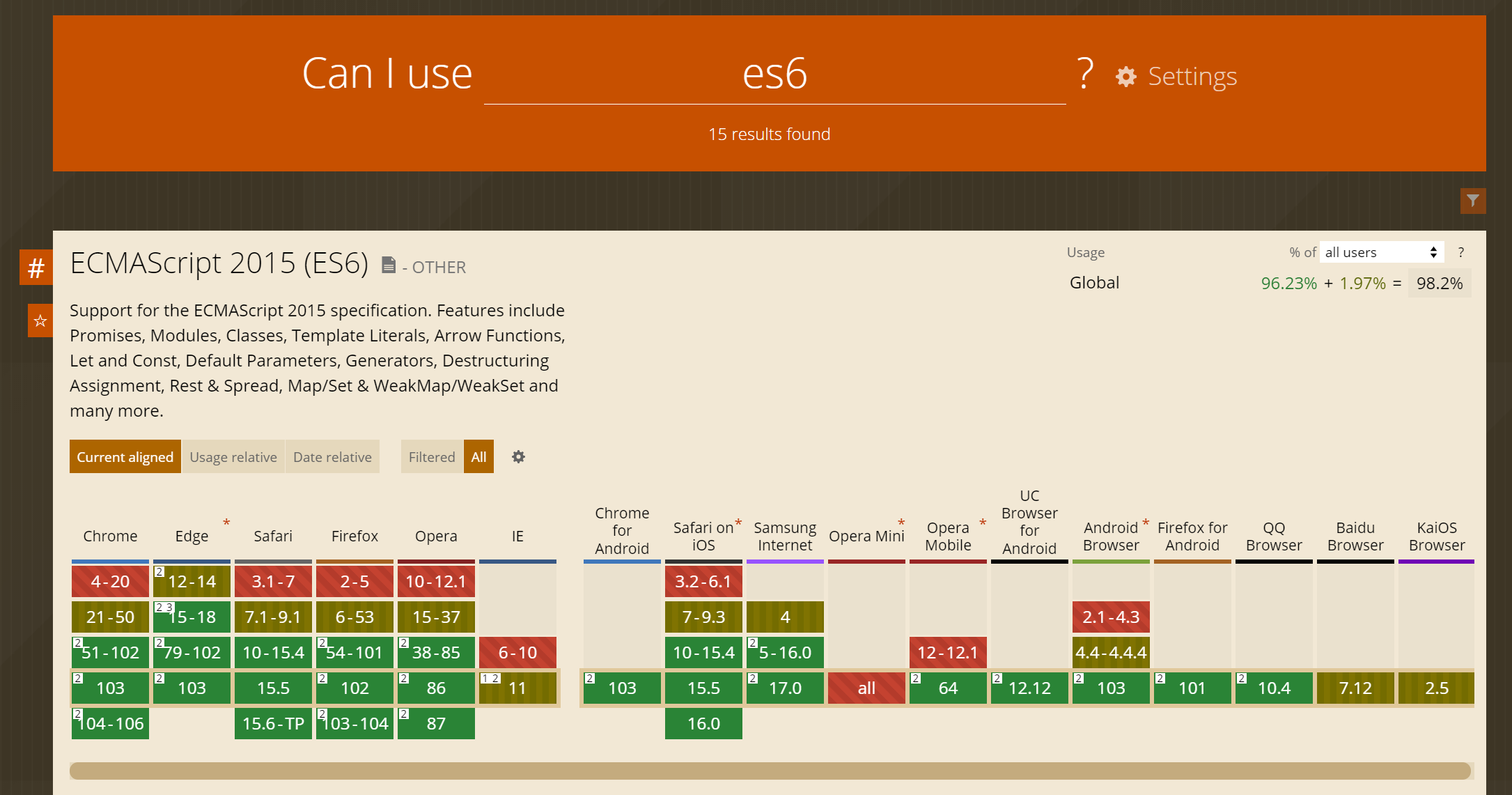The image size is (1512, 795).
Task: Click the usage help question mark
Action: [x=1460, y=252]
